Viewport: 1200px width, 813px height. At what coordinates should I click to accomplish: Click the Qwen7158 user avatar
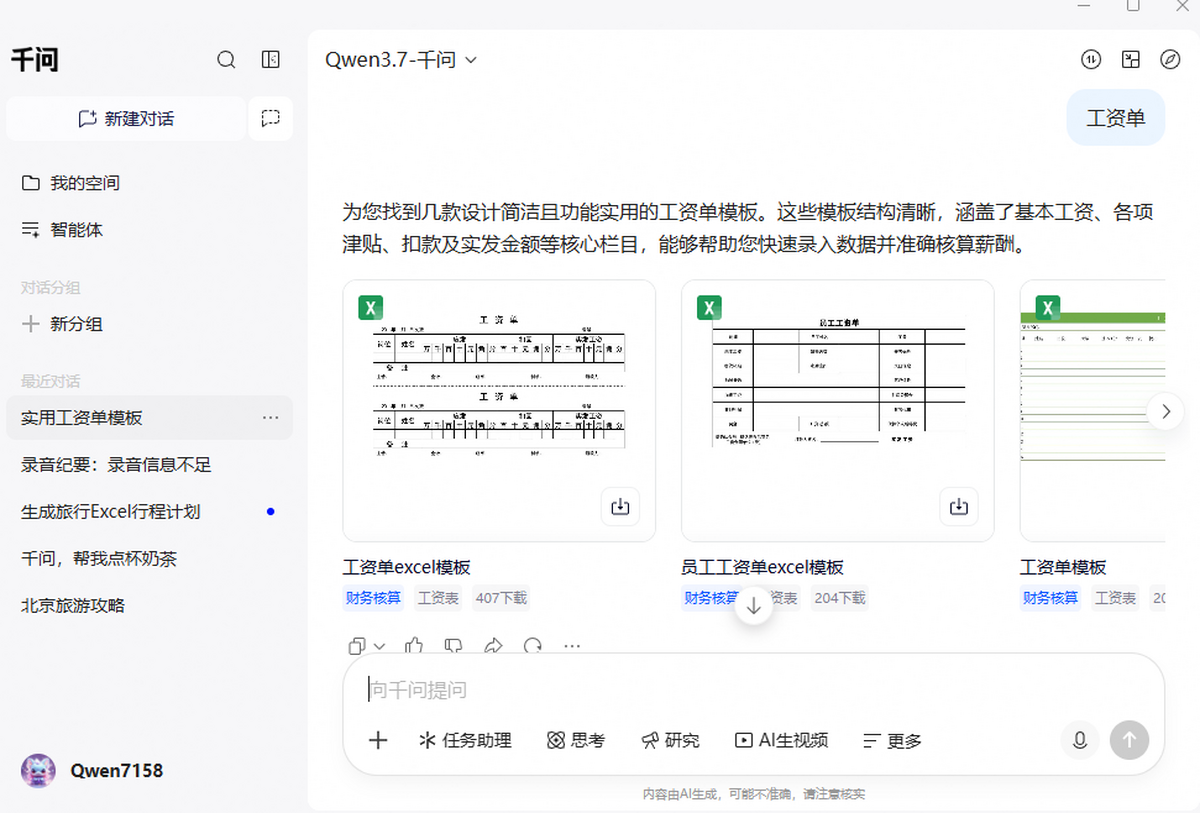click(x=39, y=771)
